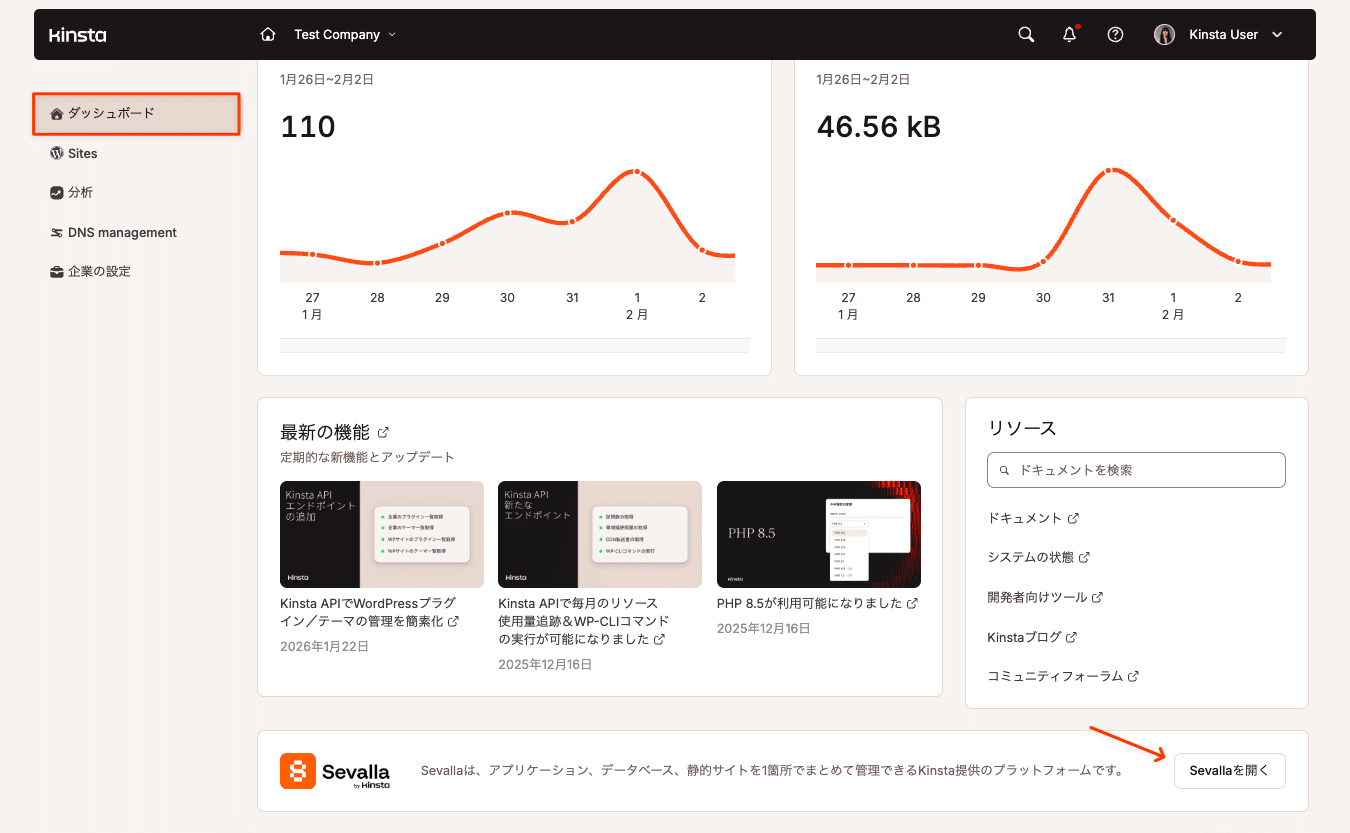Select Sites in the sidebar menu
This screenshot has width=1350, height=833.
click(80, 153)
